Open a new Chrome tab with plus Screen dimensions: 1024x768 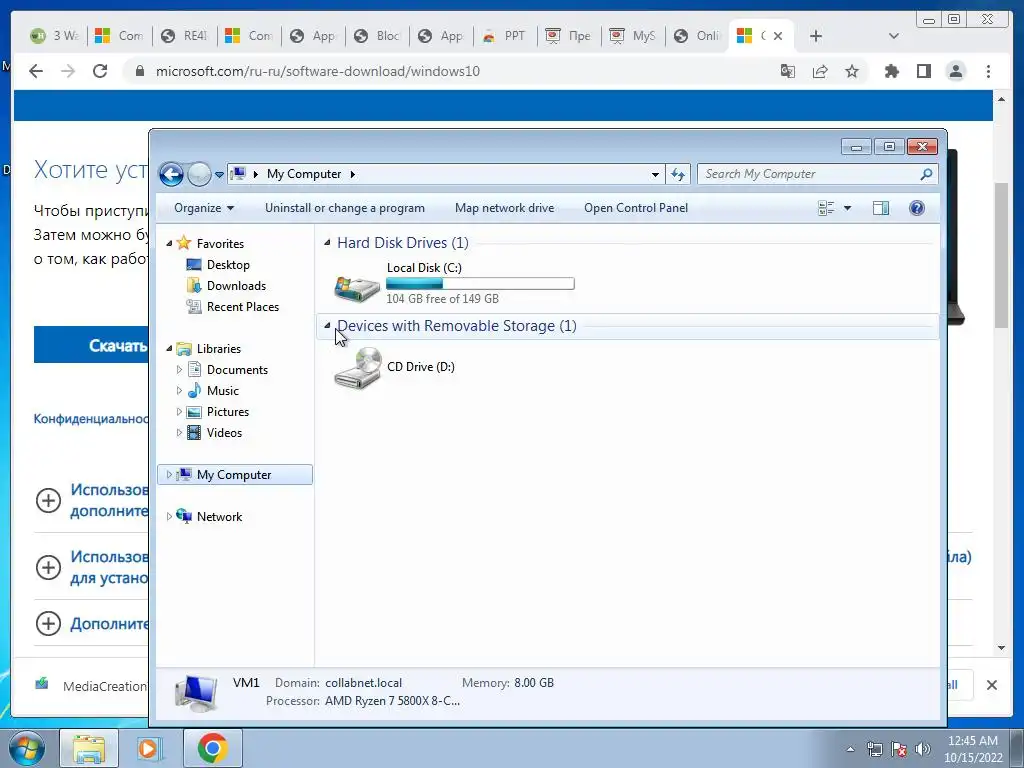pos(816,36)
